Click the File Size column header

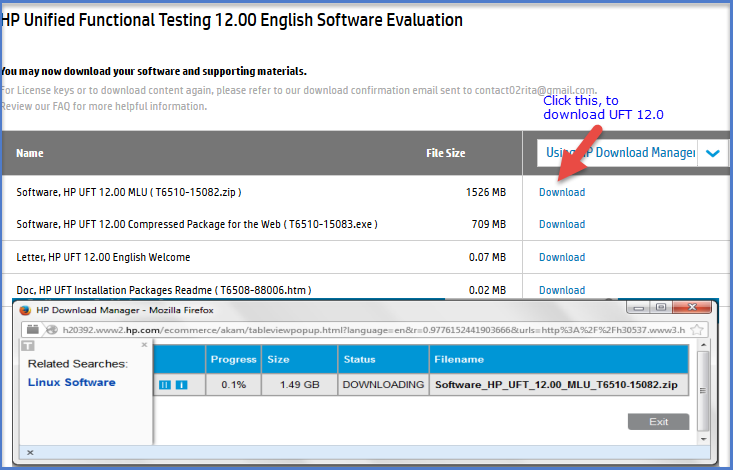446,153
